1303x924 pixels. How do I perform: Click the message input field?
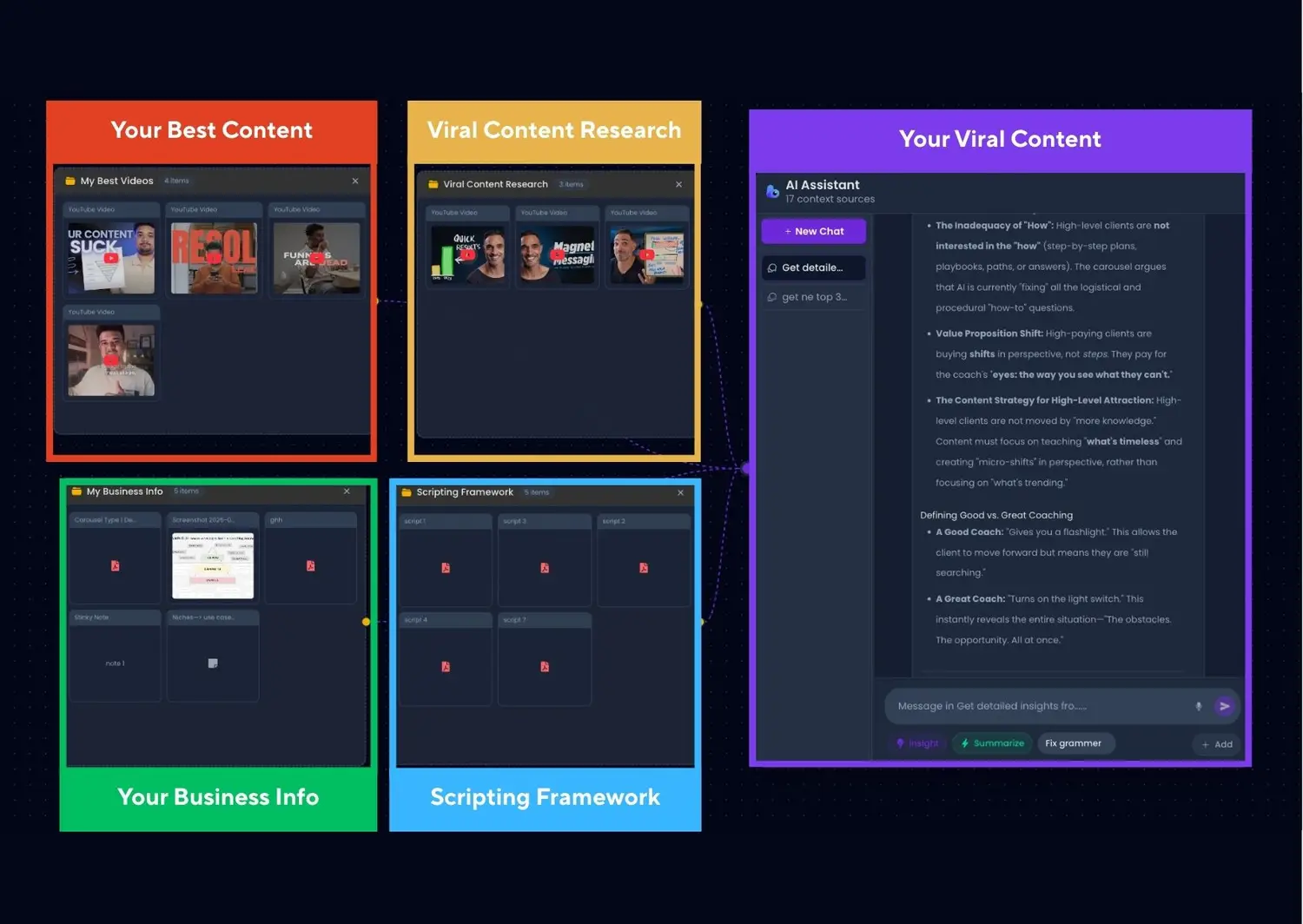[1038, 706]
